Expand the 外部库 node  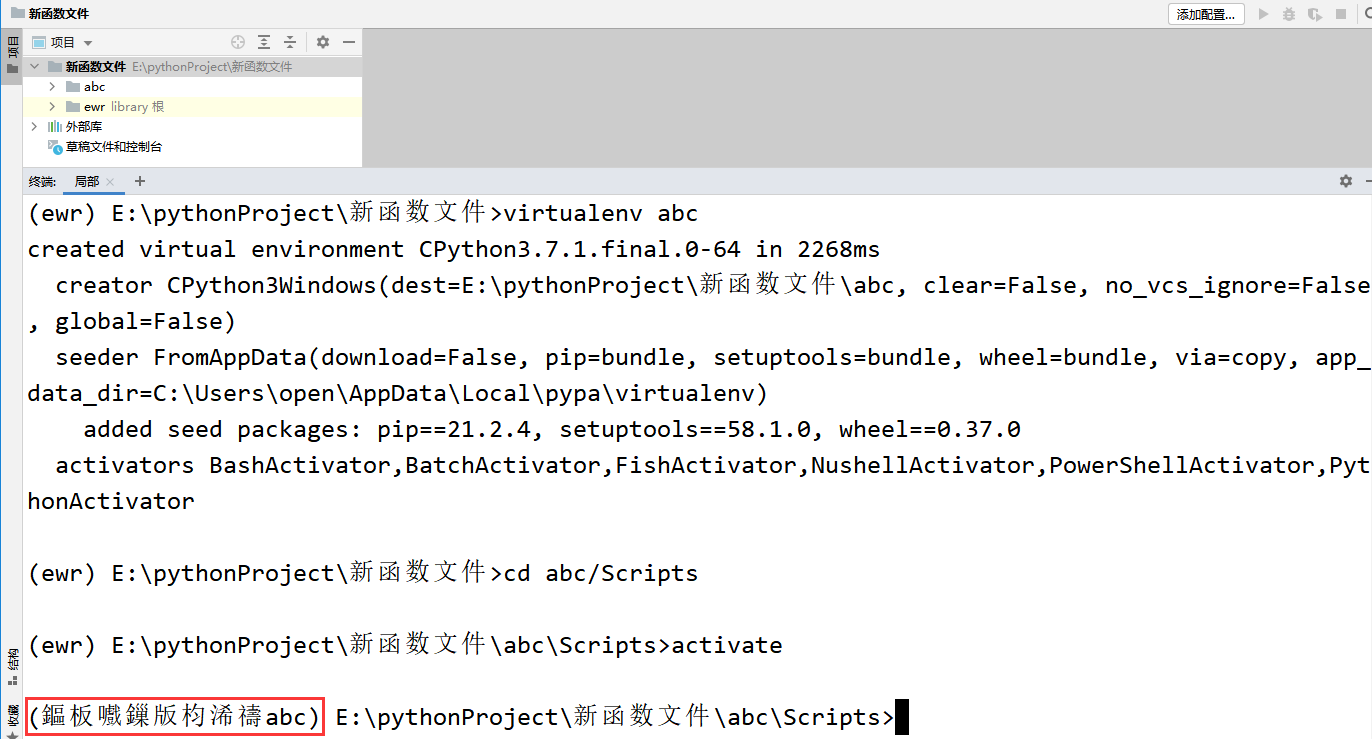35,127
